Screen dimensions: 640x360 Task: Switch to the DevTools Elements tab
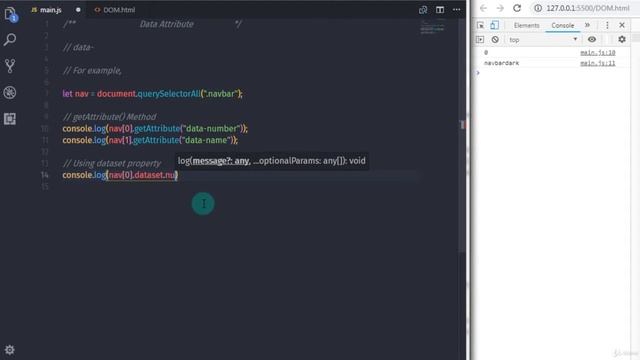click(527, 25)
